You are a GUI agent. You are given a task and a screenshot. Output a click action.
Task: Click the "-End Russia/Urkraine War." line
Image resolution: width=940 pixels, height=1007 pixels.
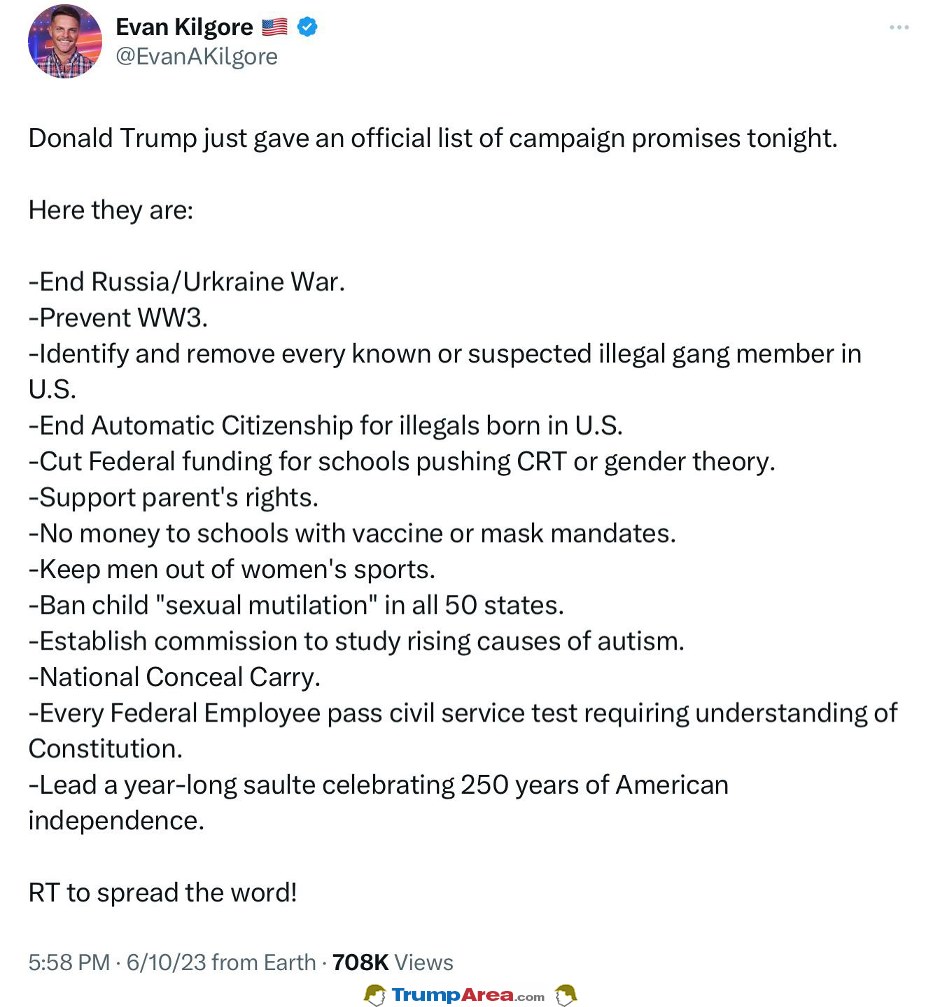[187, 282]
